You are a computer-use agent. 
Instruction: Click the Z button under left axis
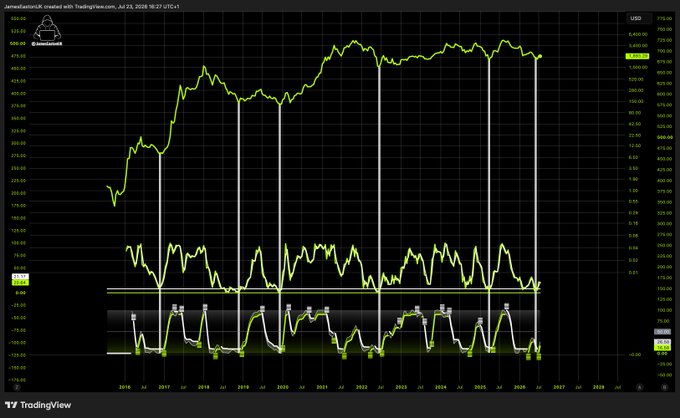coord(17,387)
